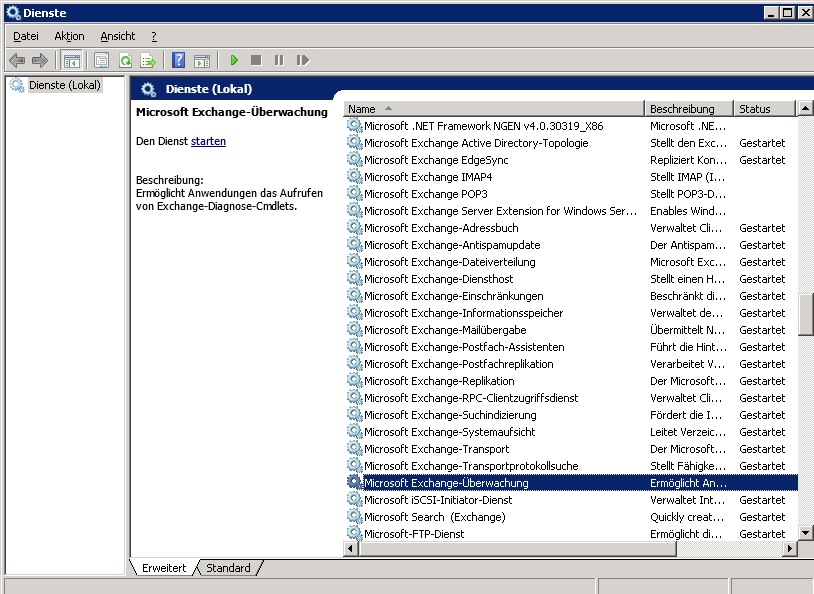
Task: Open the Datei menu
Action: (26, 36)
